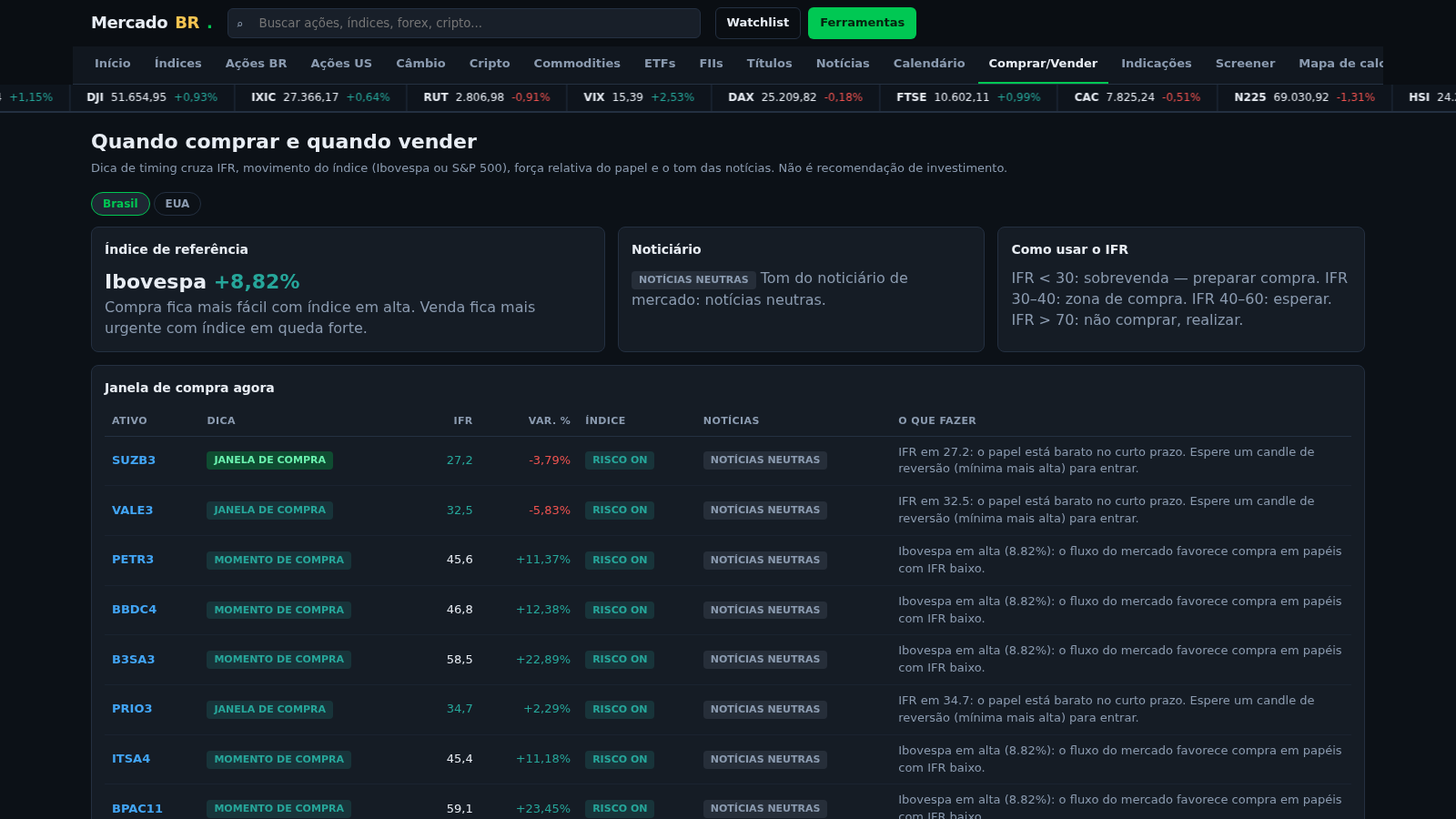The image size is (1456, 819).
Task: Select the Comprar/Vender tab
Action: [x=1043, y=64]
